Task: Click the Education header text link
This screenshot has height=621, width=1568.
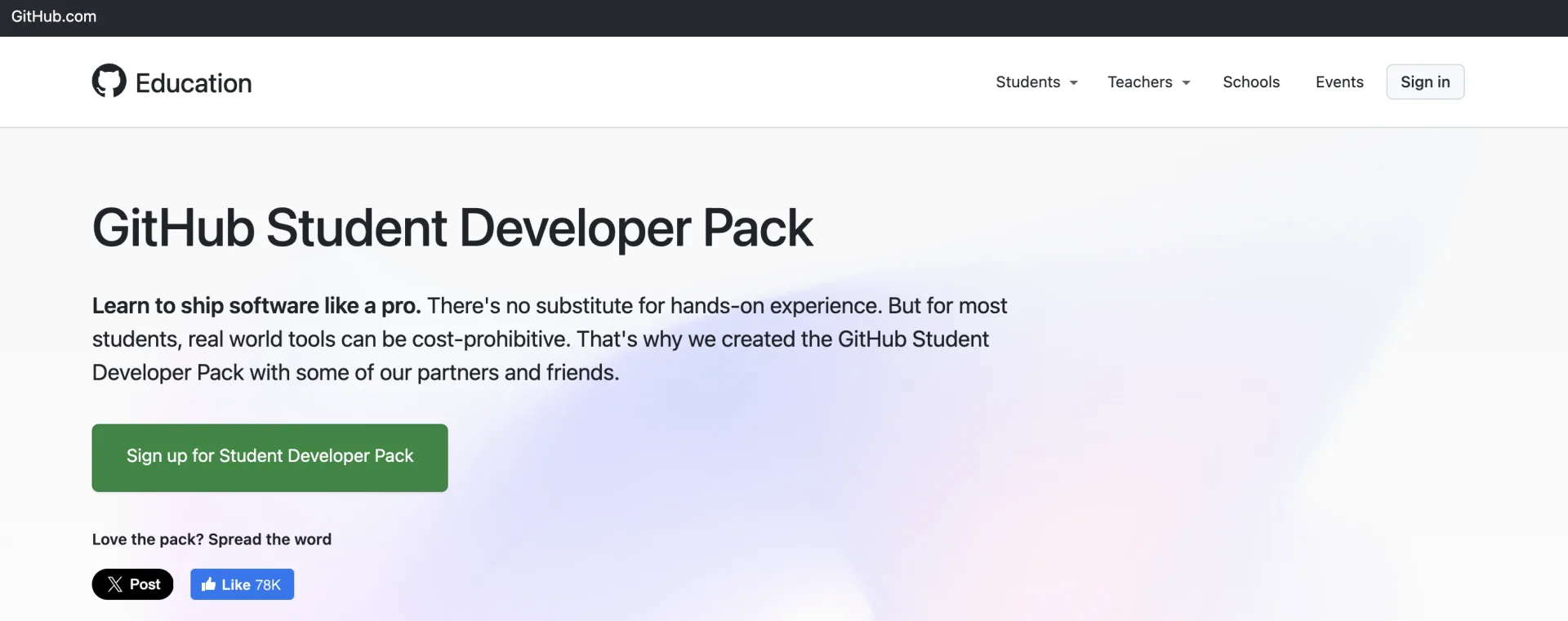Action: tap(194, 83)
